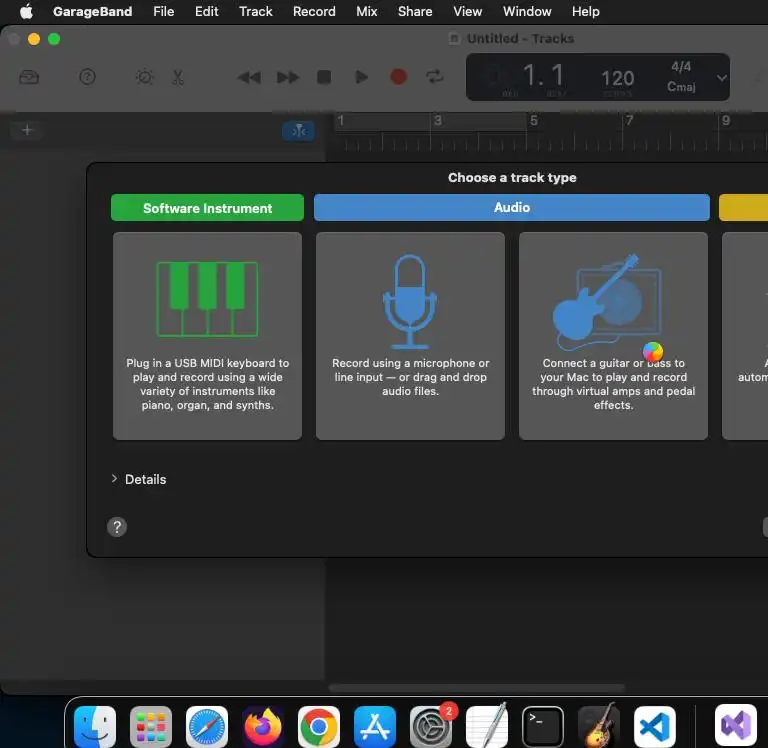Open System Settings from the Dock
This screenshot has height=748, width=768.
click(x=431, y=727)
